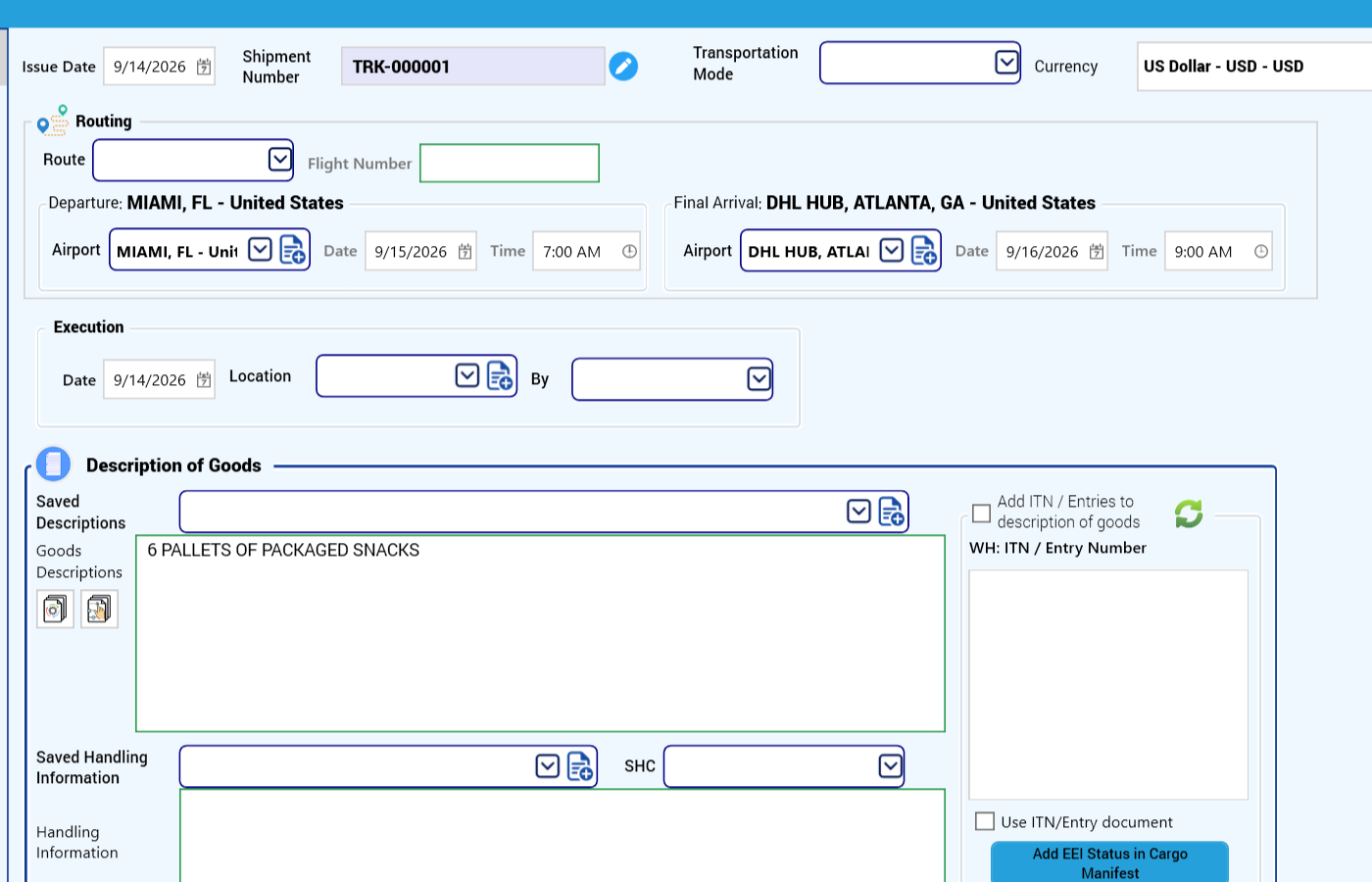The height and width of the screenshot is (882, 1372).
Task: Click the departure time 7:00 AM value
Action: point(572,252)
